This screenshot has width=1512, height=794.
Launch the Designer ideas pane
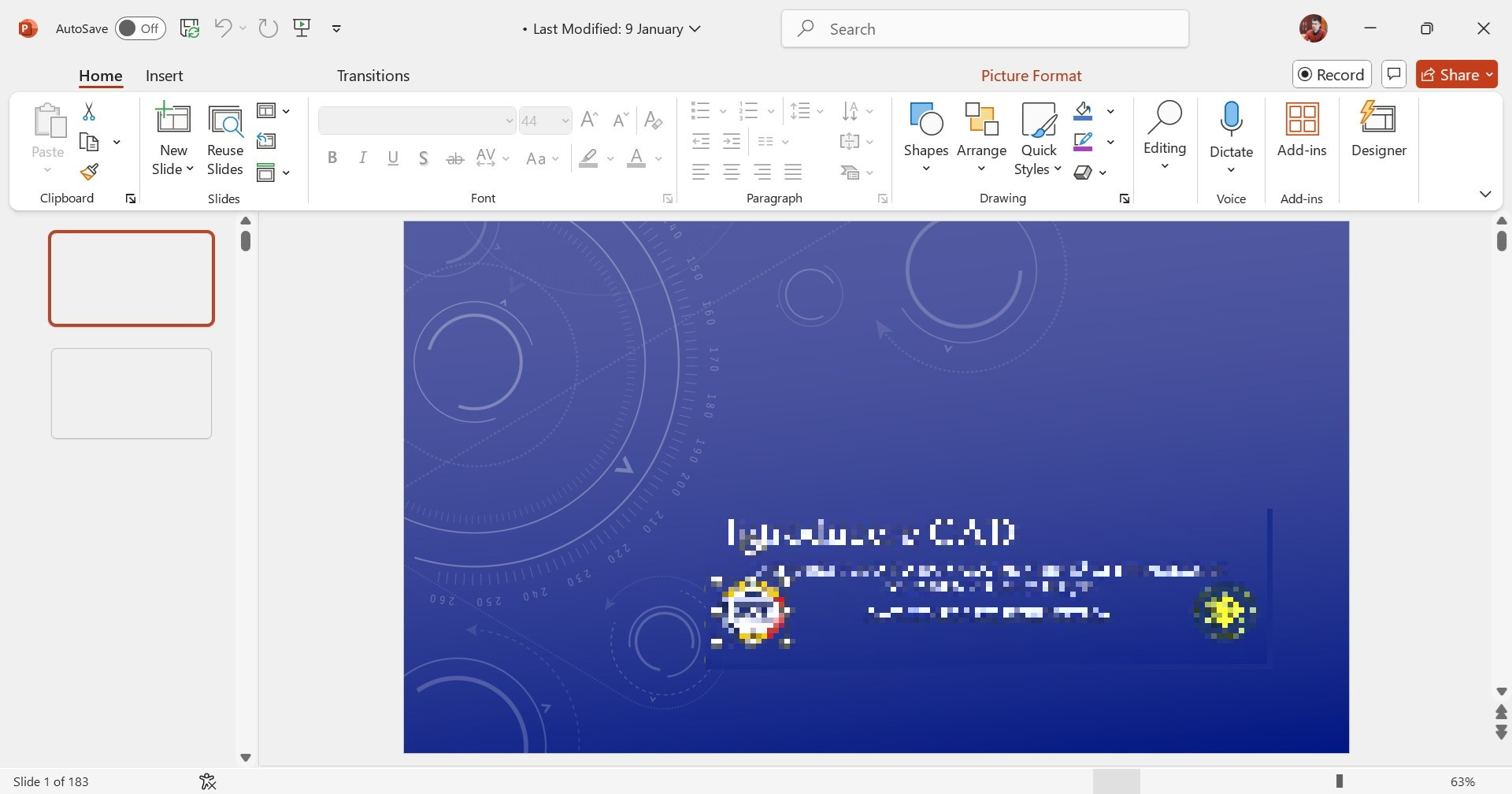1378,131
